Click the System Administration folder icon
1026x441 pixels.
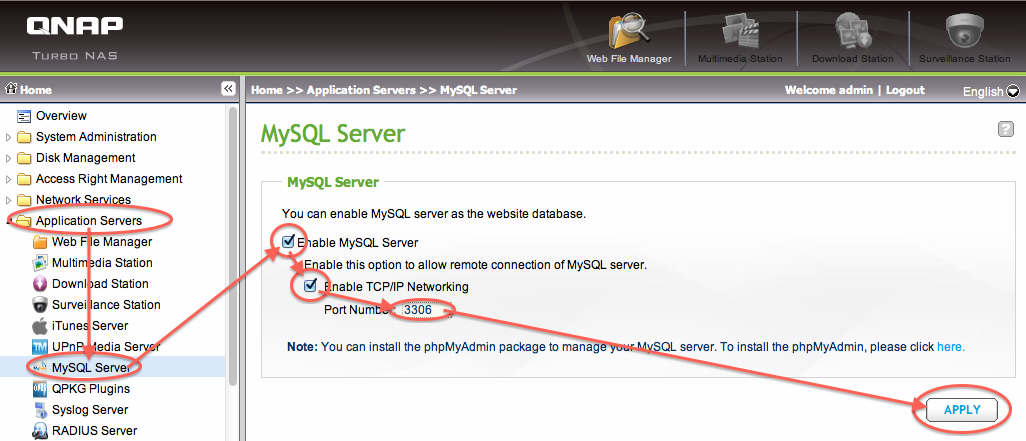[24, 137]
